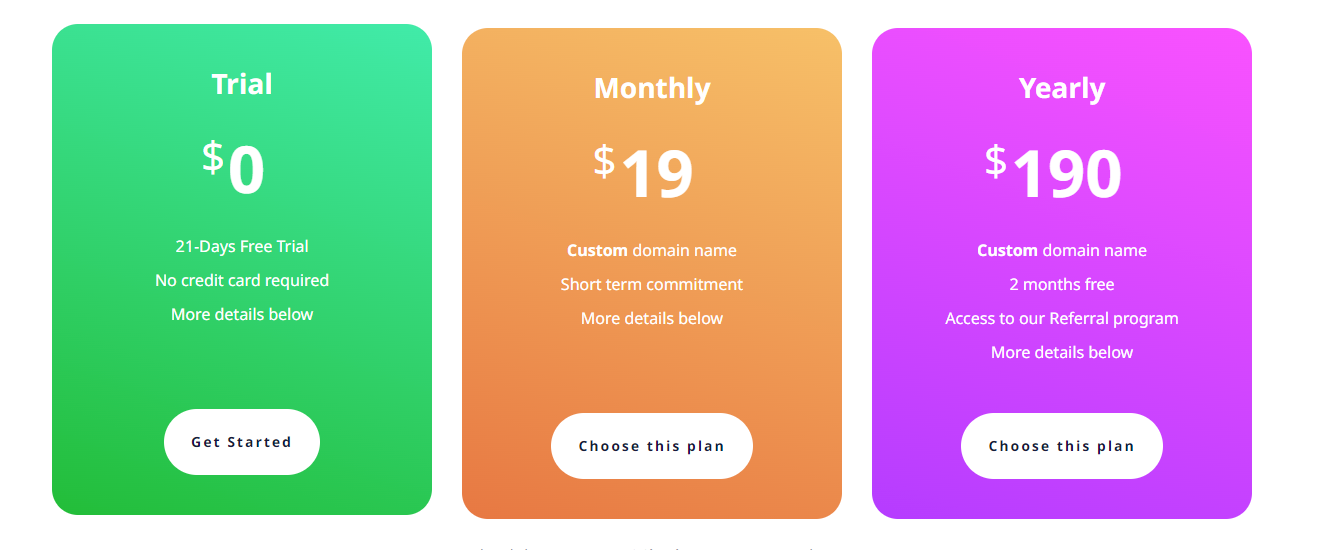Click the 2 months free text
The image size is (1320, 550).
pyautogui.click(x=1062, y=285)
